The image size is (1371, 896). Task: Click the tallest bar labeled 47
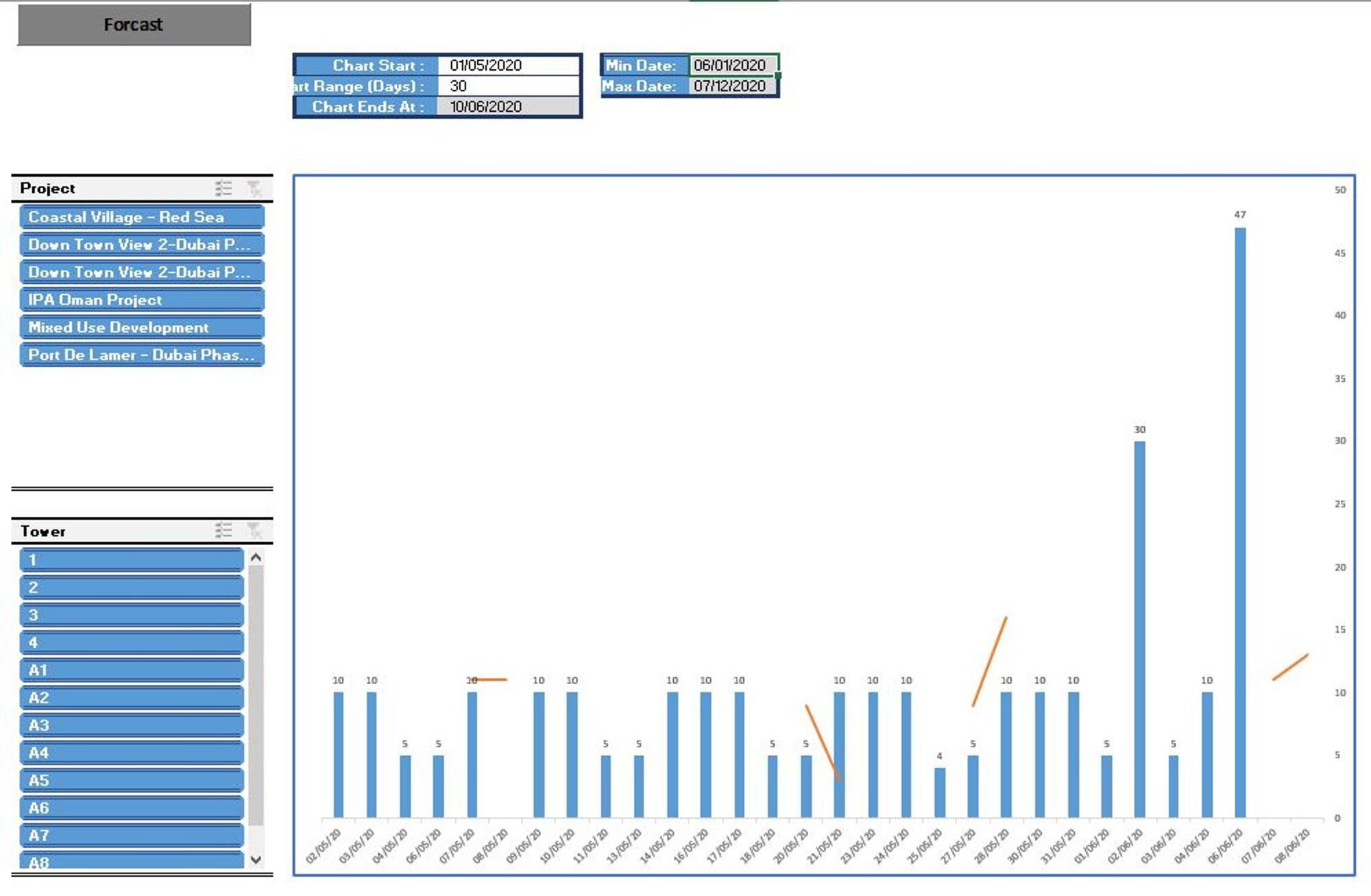coord(1240,521)
